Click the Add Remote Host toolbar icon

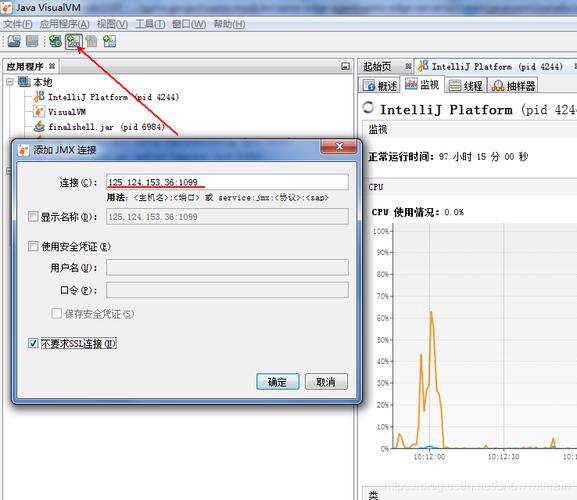point(55,41)
